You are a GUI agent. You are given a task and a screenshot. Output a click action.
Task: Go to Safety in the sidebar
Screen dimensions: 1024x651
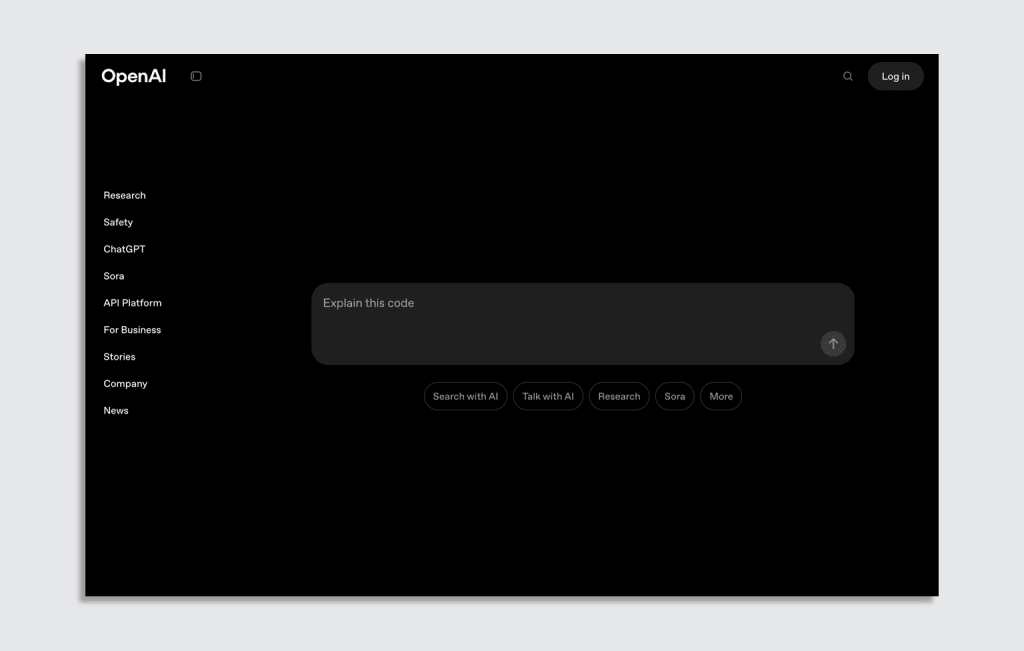118,223
